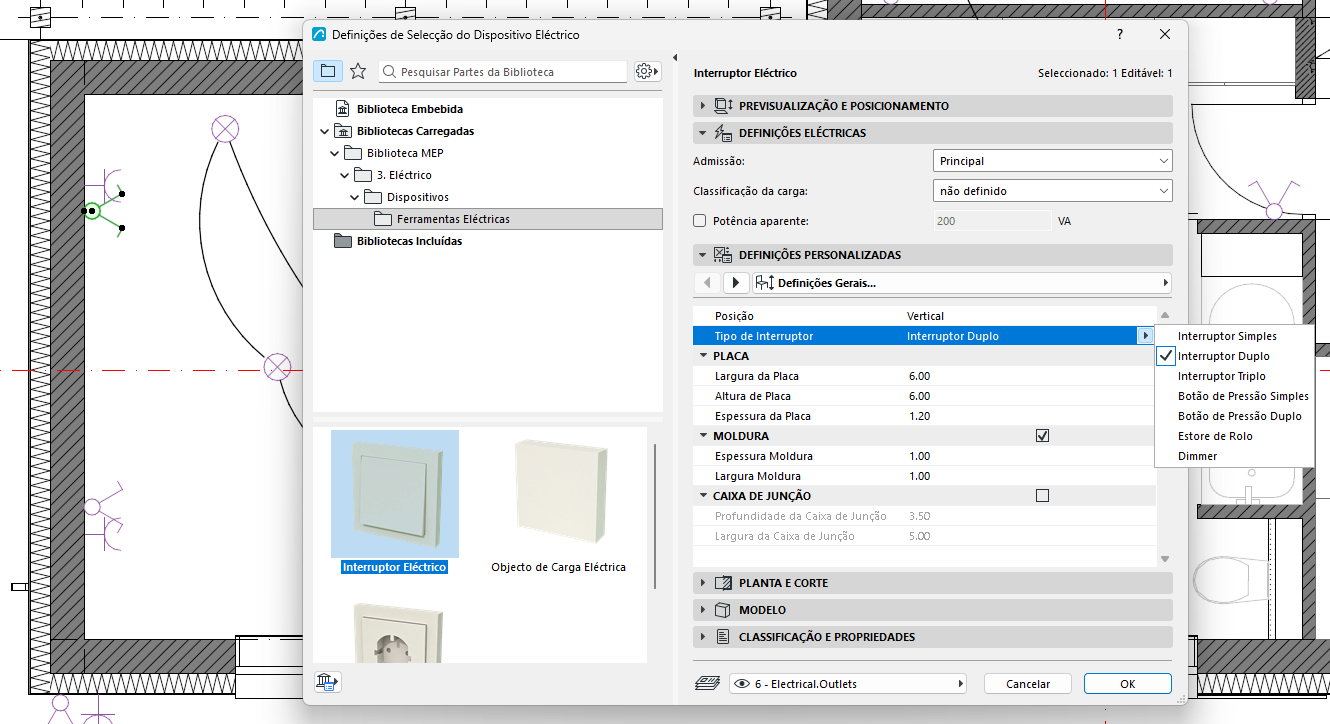Click the Pesquisar Partes da Biblioteca search field
Image resolution: width=1330 pixels, height=724 pixels.
coord(504,72)
